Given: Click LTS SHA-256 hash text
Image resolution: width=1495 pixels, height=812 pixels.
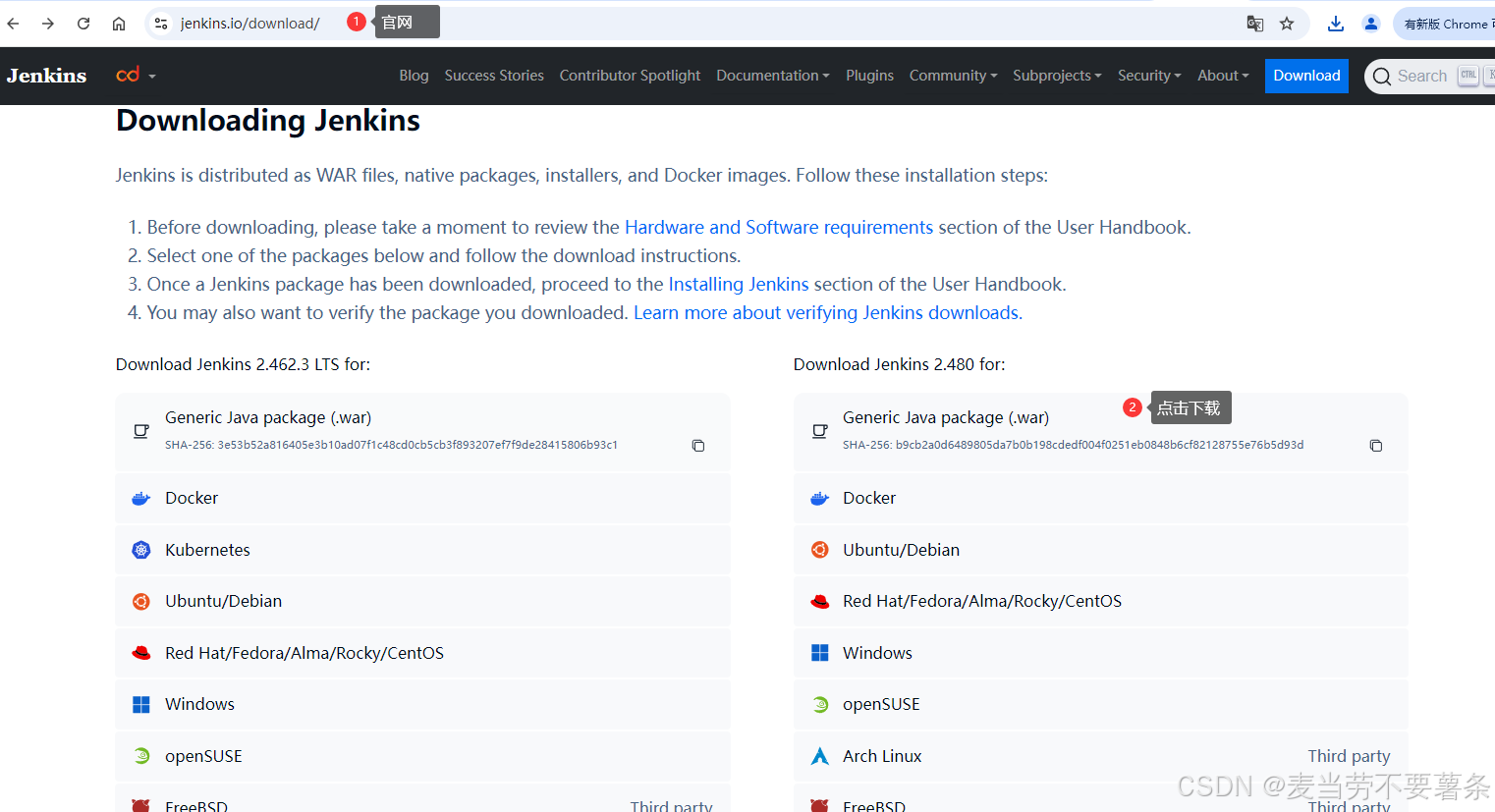Looking at the screenshot, I should pos(391,445).
